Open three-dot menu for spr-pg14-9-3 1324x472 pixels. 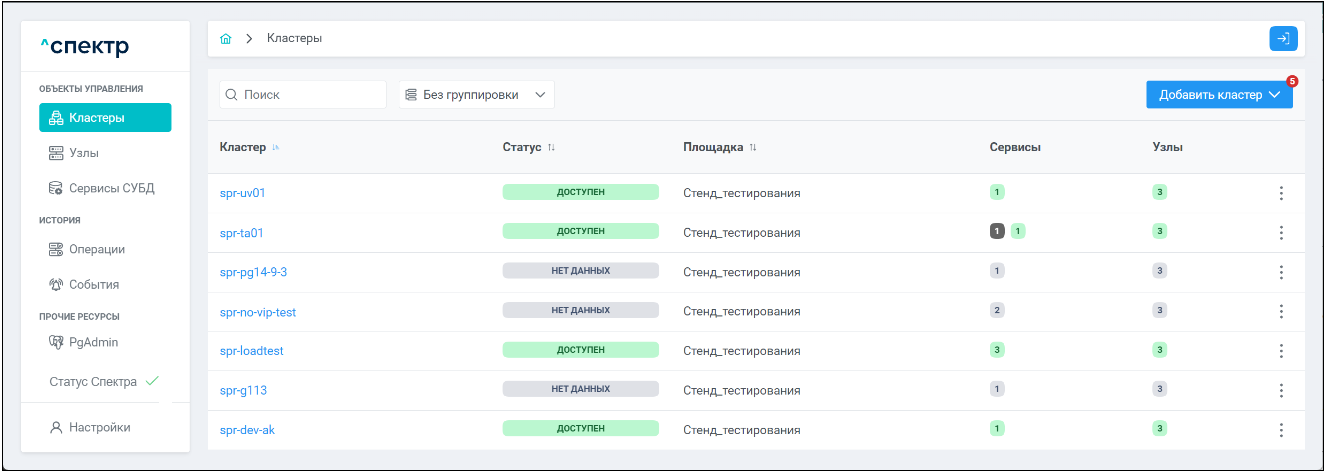(x=1281, y=272)
